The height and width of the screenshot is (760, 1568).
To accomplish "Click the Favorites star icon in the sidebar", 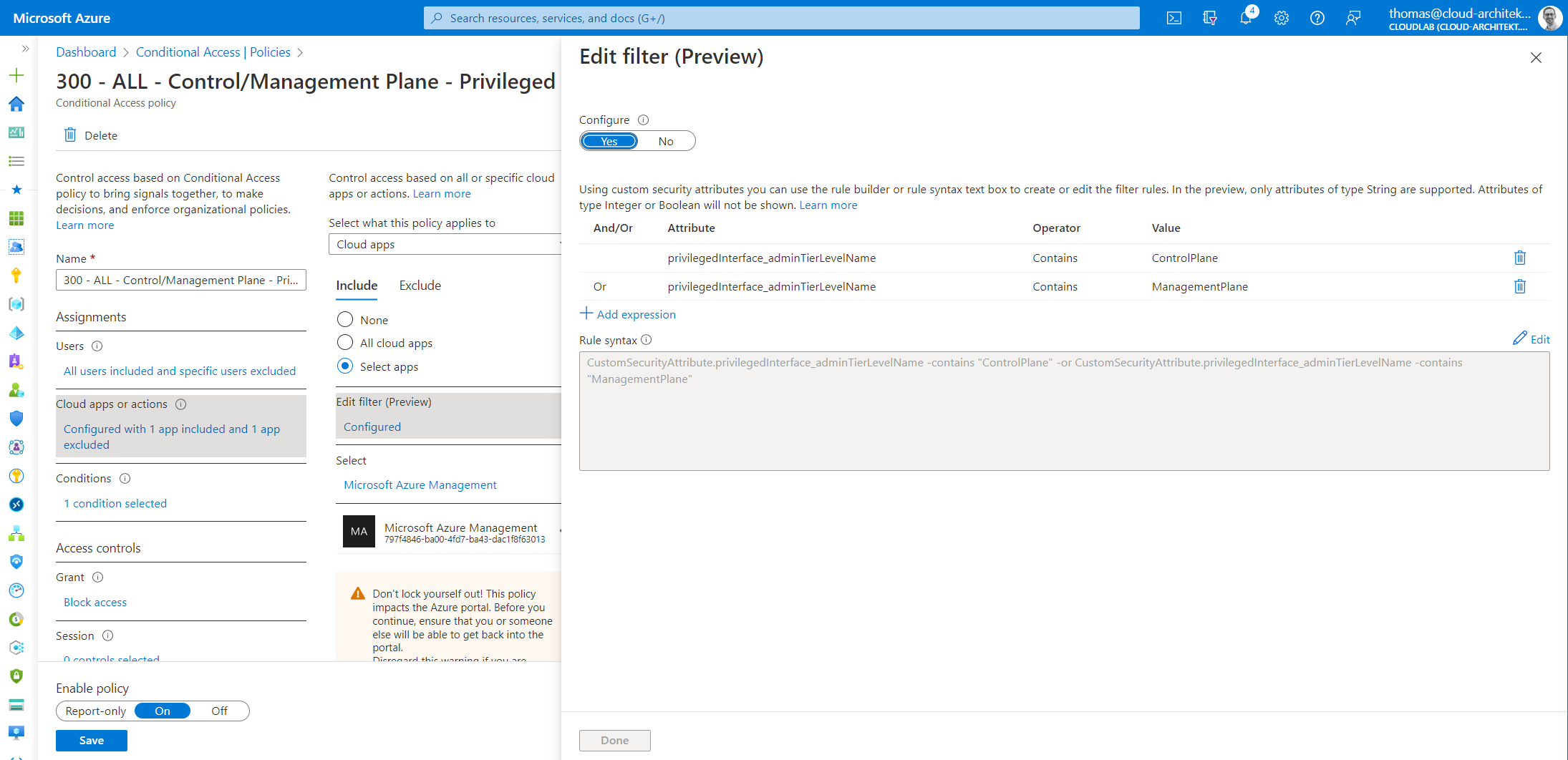I will [16, 190].
